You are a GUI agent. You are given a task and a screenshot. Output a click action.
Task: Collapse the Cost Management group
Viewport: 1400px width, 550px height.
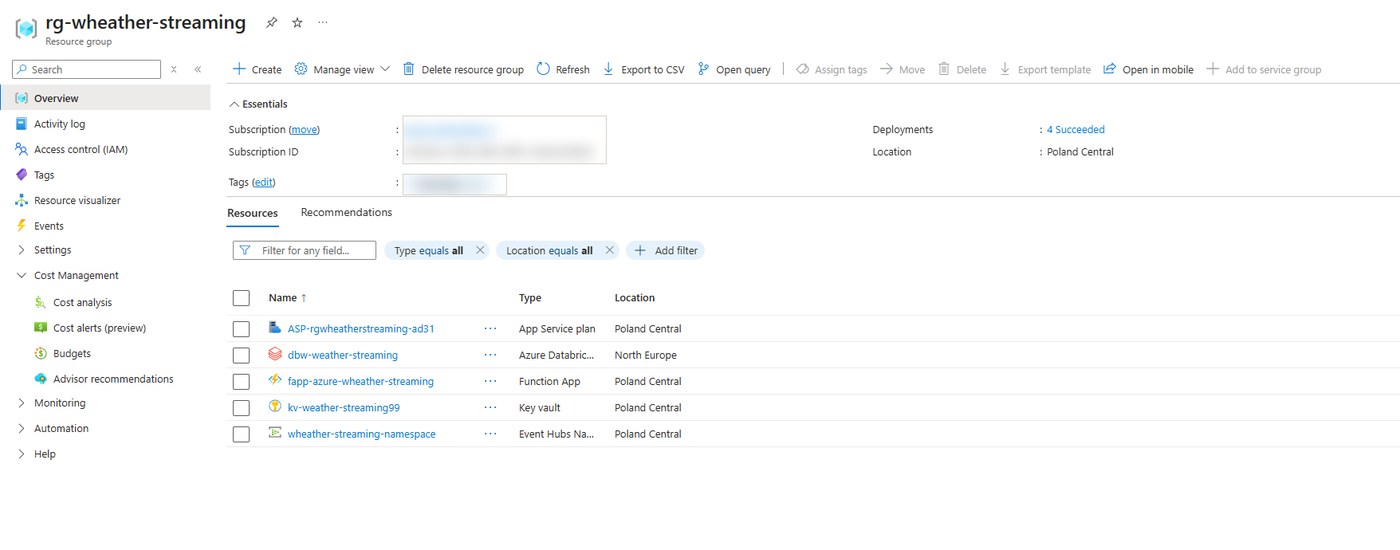(x=22, y=276)
